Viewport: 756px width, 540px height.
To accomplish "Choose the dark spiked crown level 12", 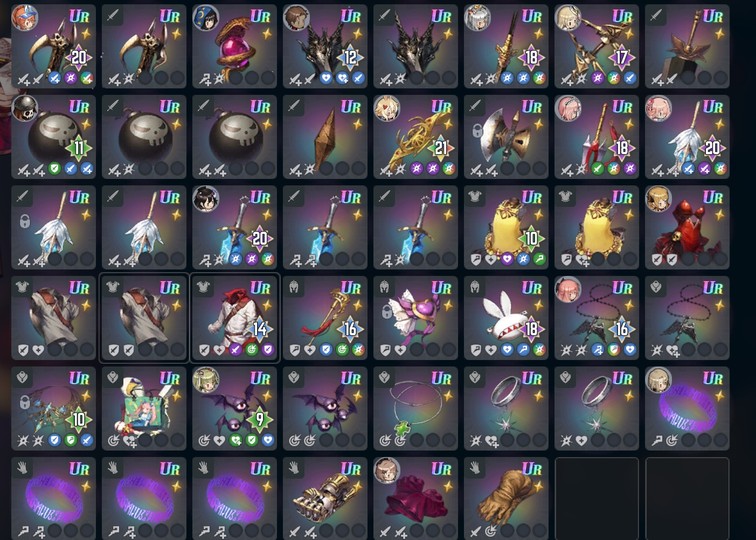I will [x=325, y=46].
